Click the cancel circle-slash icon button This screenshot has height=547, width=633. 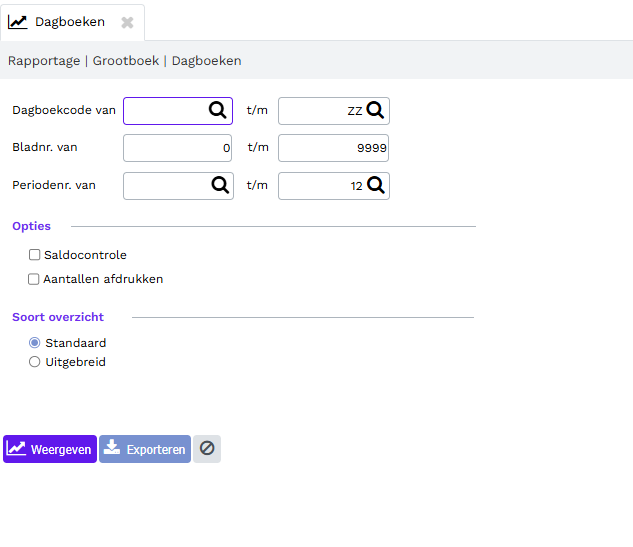(207, 448)
